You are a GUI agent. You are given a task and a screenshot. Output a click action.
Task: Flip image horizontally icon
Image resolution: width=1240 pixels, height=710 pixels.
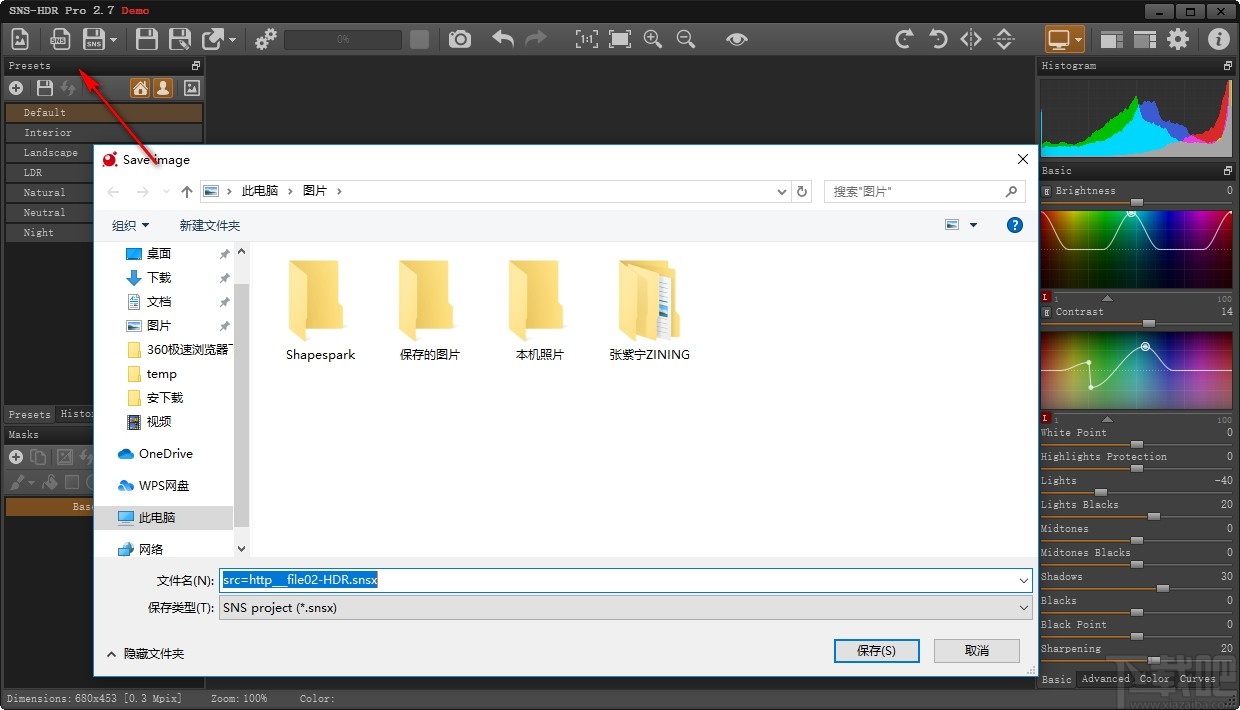click(971, 39)
